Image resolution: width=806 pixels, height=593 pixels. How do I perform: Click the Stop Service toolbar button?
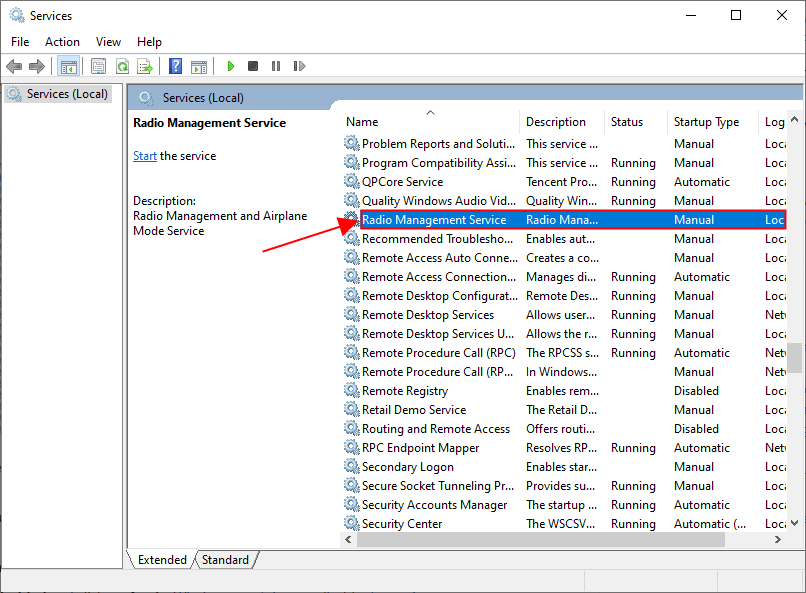coord(253,66)
